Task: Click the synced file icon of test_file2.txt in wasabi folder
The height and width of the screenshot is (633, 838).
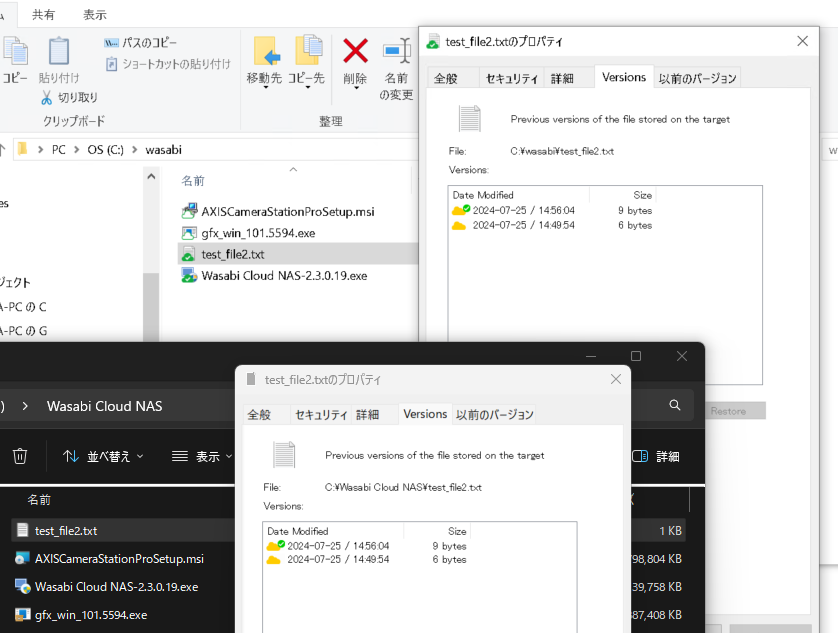Action: 189,254
